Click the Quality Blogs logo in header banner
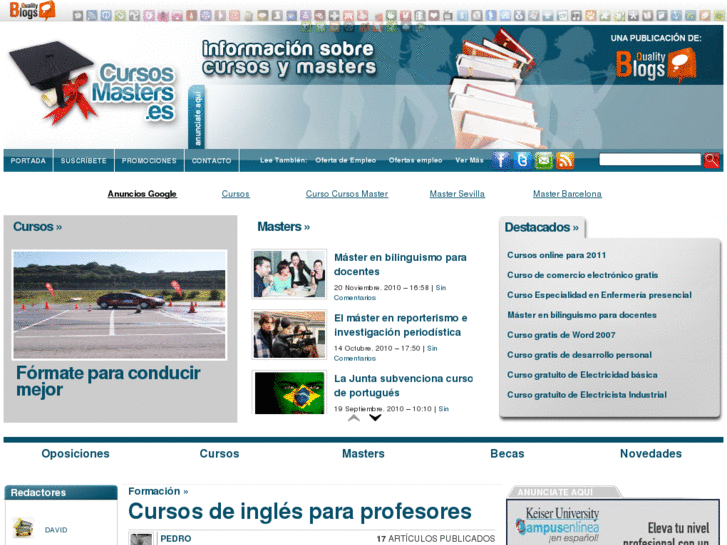Screen dimensions: 727x545 (656, 65)
